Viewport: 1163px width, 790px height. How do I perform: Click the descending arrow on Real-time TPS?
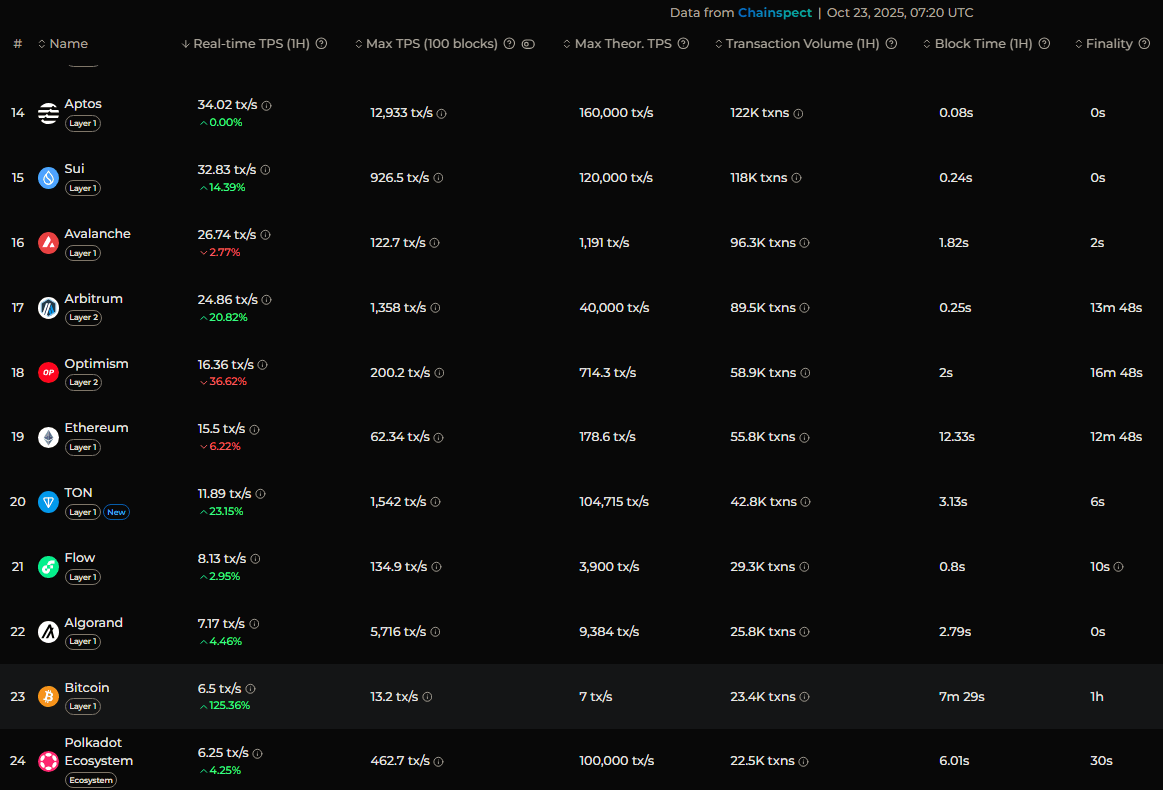(x=185, y=44)
